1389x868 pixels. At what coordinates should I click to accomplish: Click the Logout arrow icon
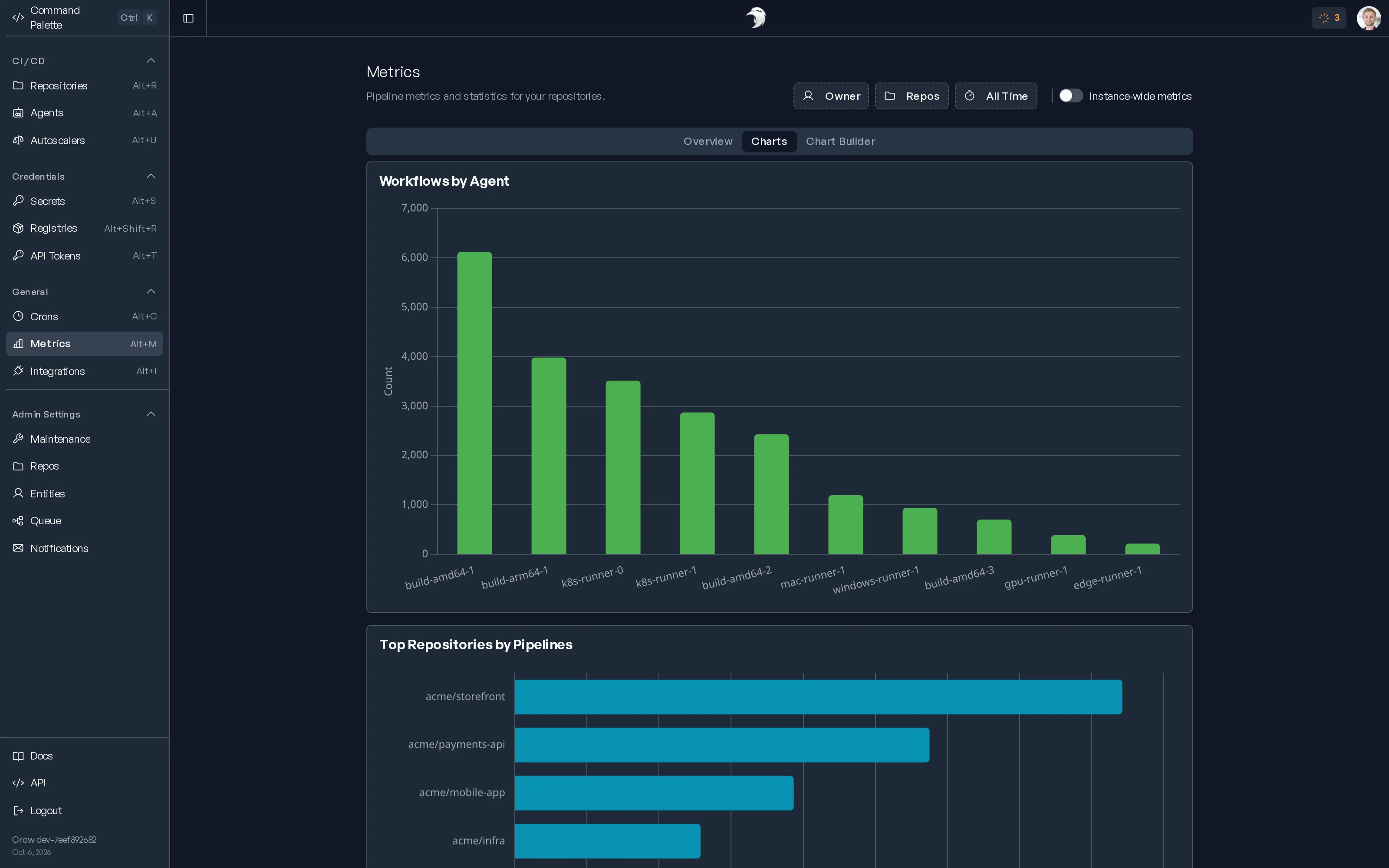point(18,811)
